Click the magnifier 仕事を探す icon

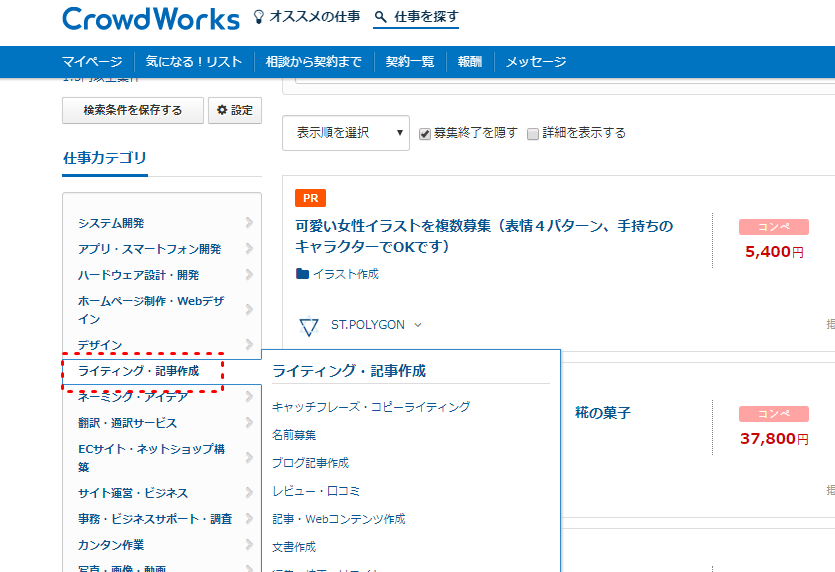(380, 17)
